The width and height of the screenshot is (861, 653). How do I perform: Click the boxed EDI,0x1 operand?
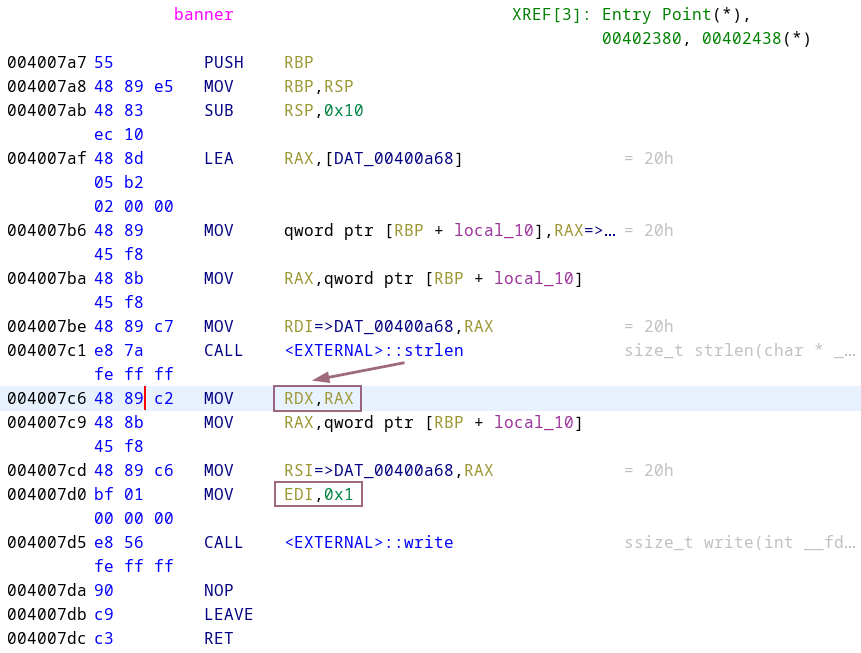[318, 494]
